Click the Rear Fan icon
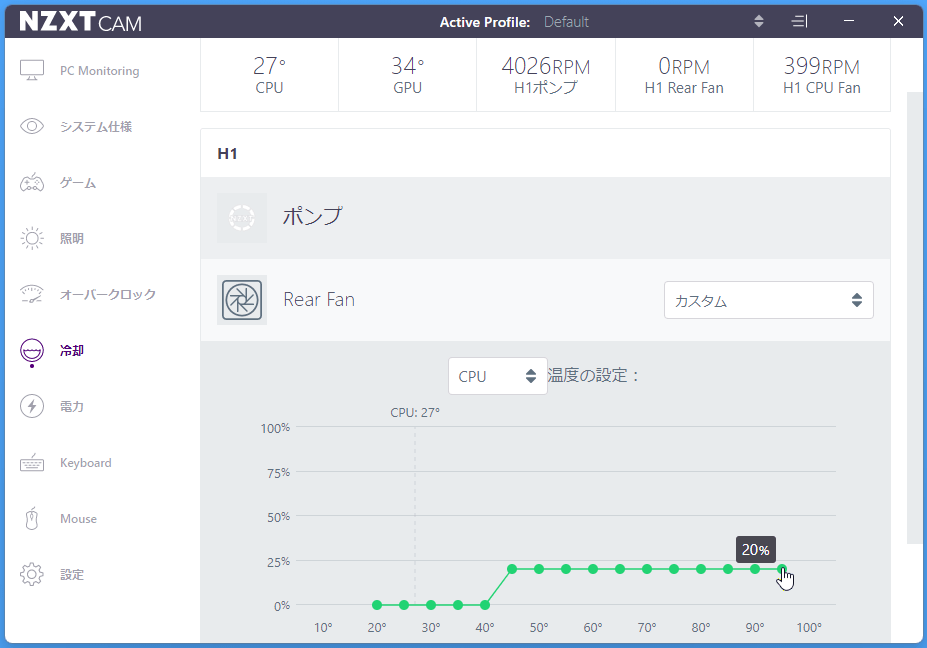 (242, 300)
